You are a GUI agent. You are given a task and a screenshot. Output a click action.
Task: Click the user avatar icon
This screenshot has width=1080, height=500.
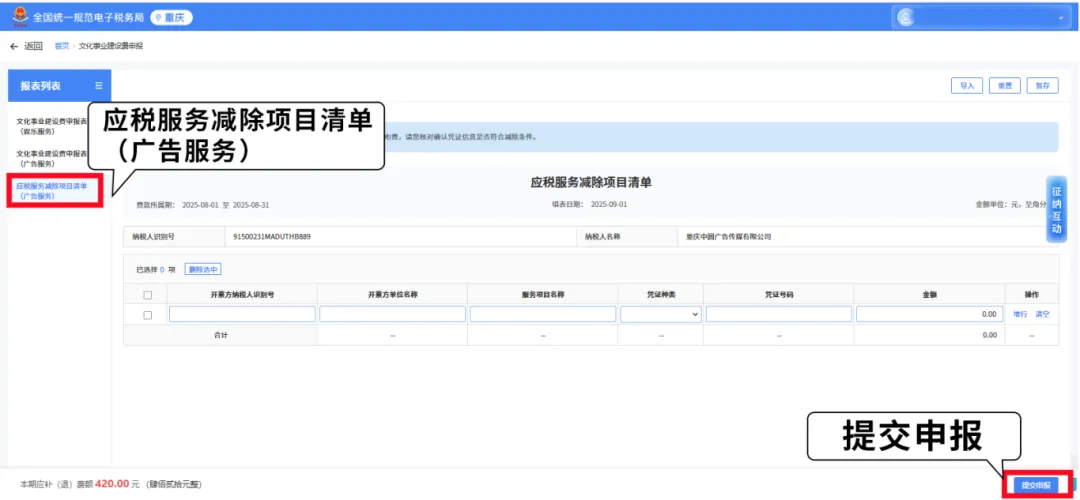906,19
